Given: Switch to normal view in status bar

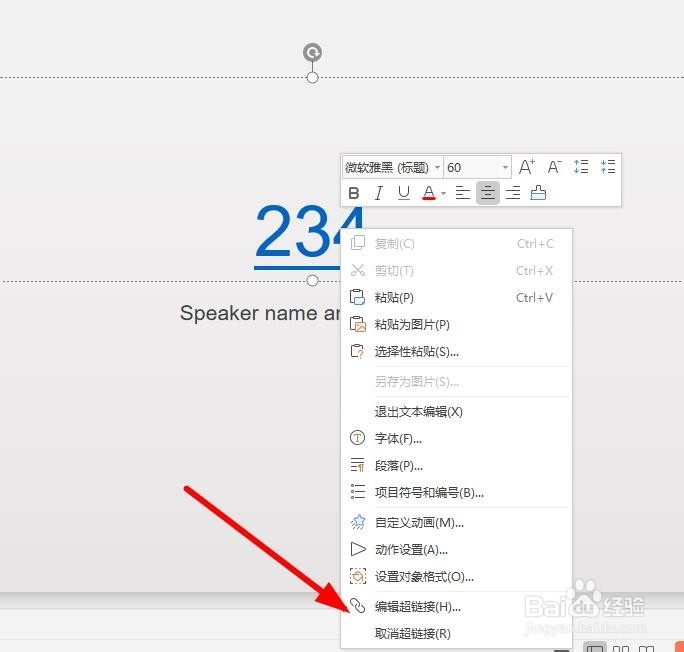Looking at the screenshot, I should [595, 649].
